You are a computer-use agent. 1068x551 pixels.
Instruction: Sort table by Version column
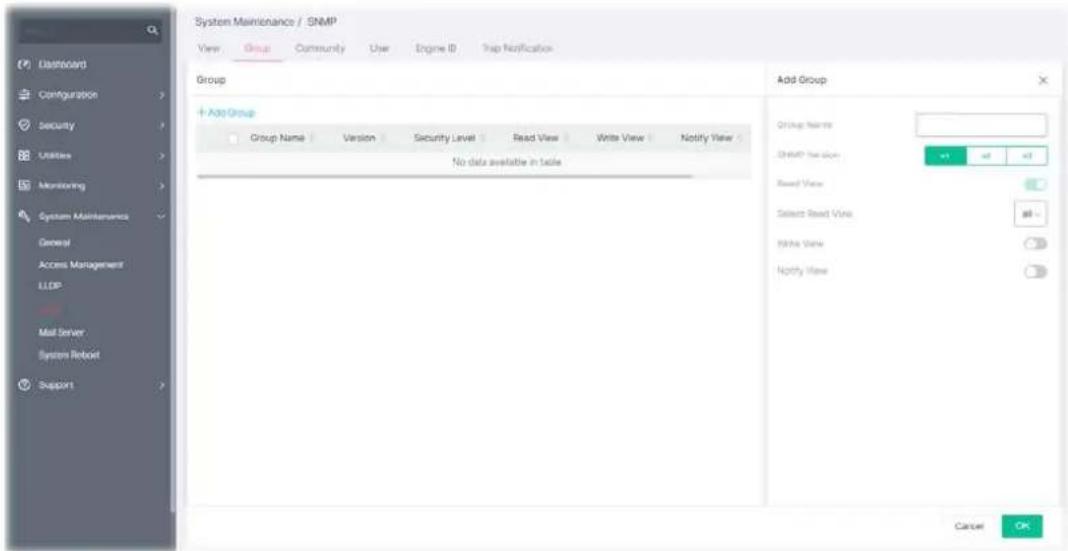[383, 138]
